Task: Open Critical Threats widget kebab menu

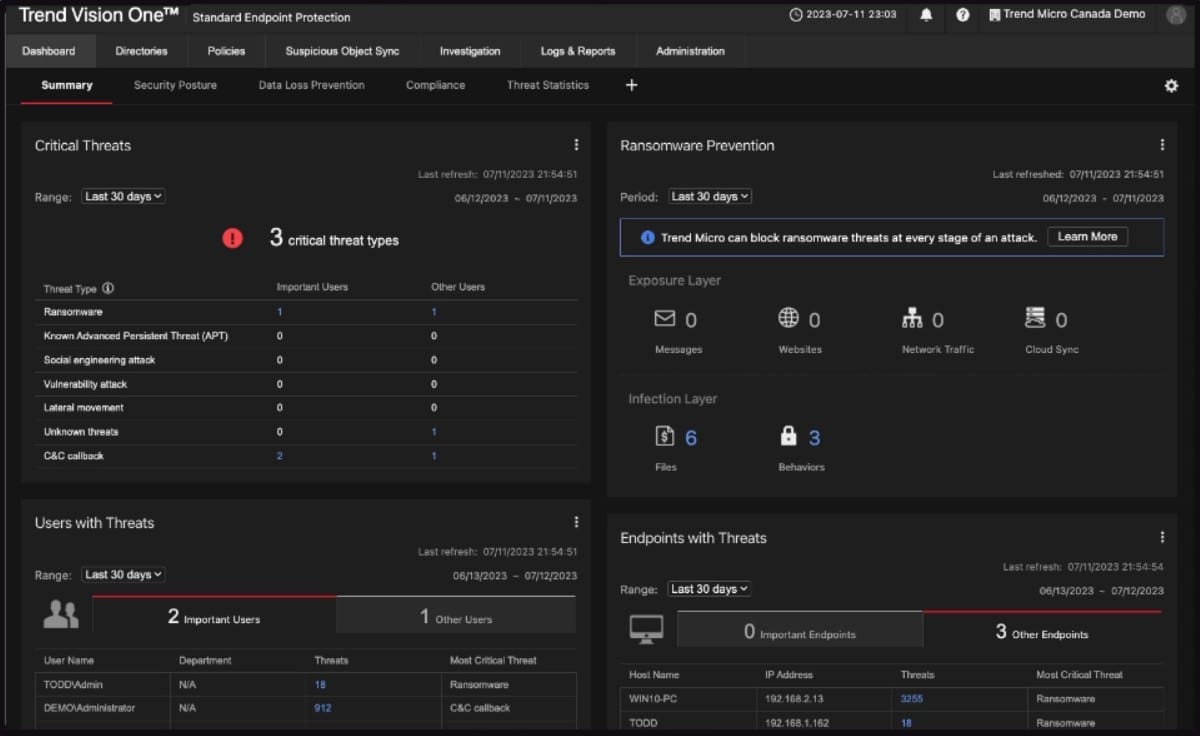Action: coord(576,145)
